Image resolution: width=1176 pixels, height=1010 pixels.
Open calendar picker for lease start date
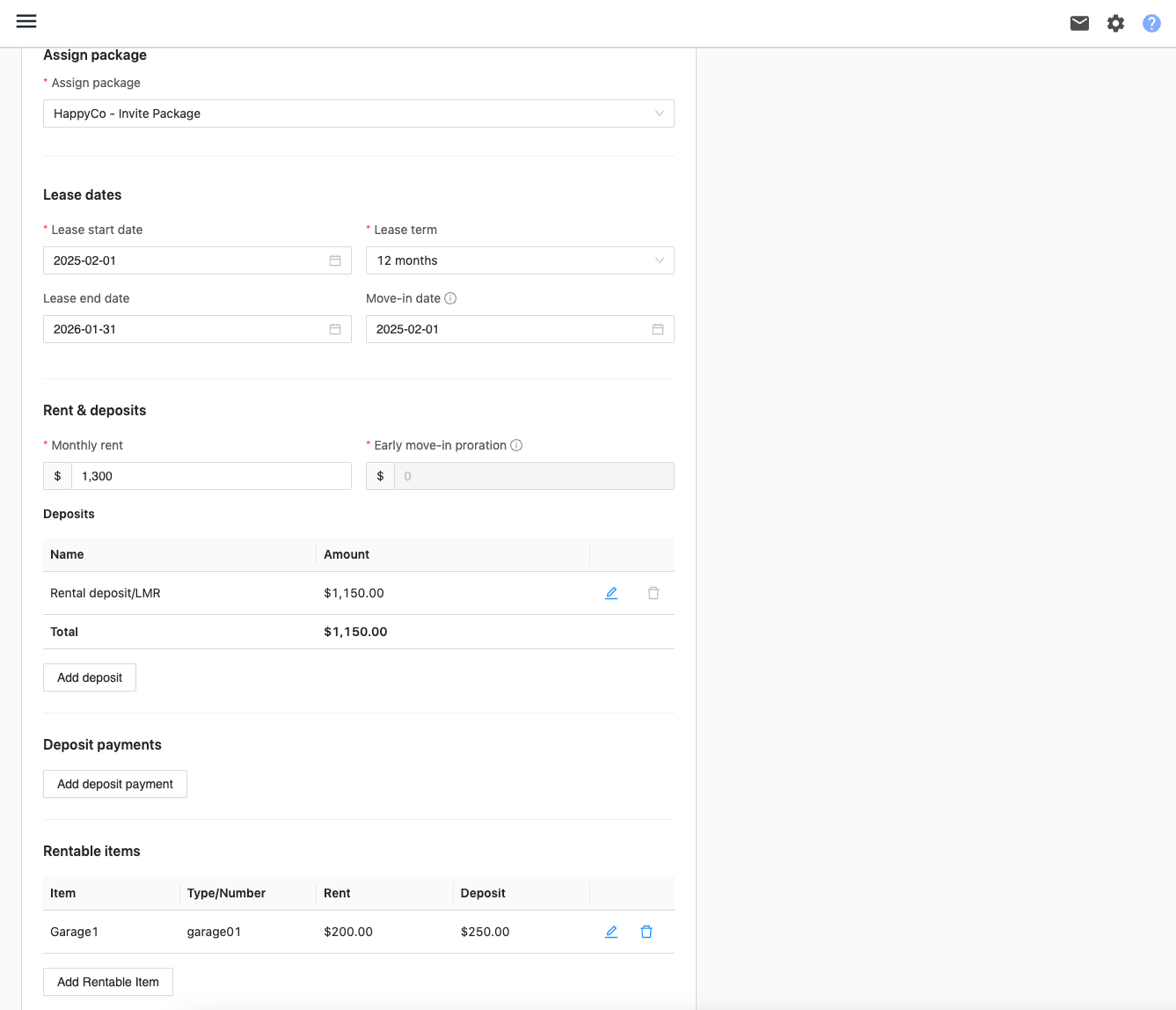tap(335, 260)
